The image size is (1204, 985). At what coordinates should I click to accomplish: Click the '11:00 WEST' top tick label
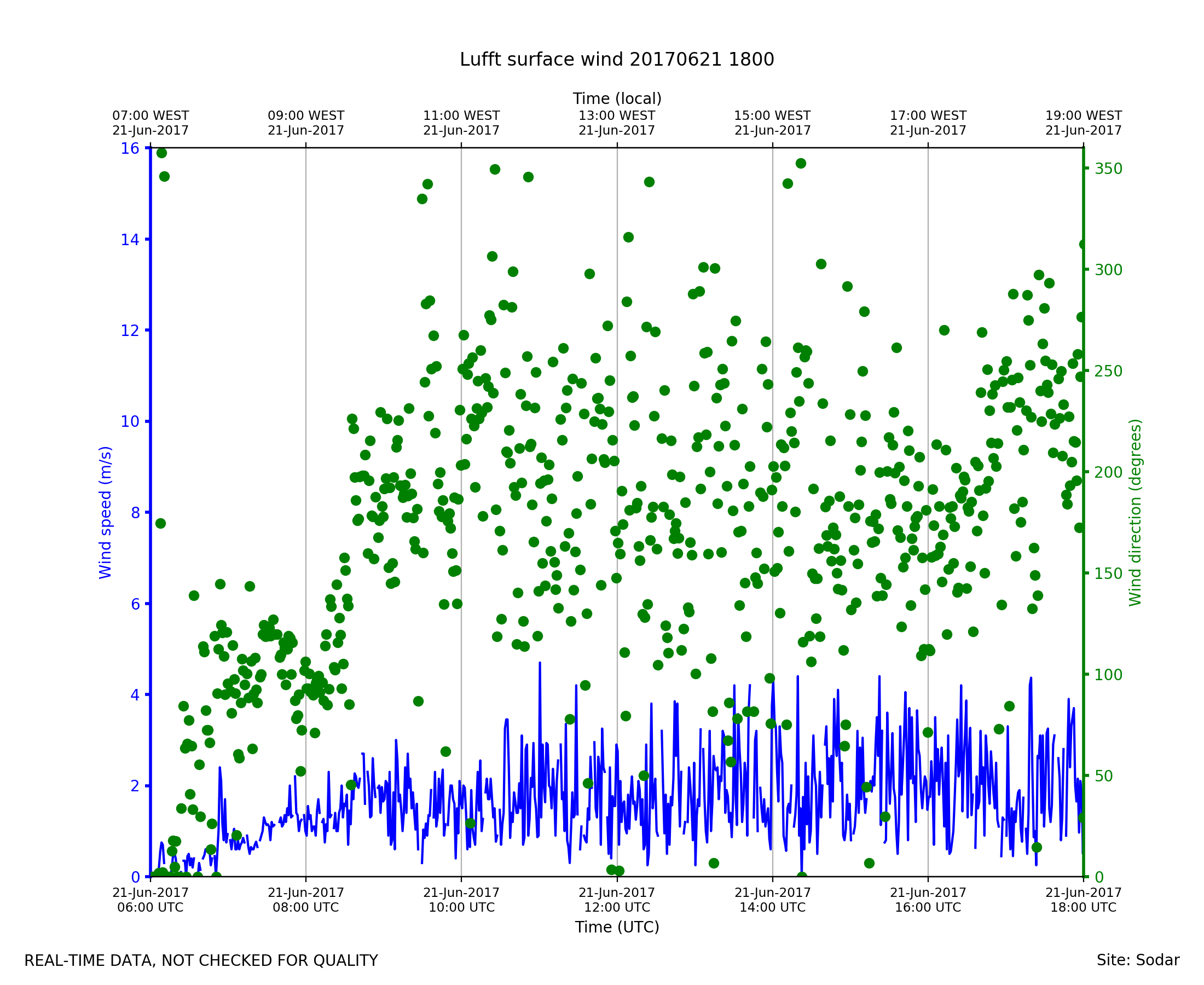click(x=461, y=117)
